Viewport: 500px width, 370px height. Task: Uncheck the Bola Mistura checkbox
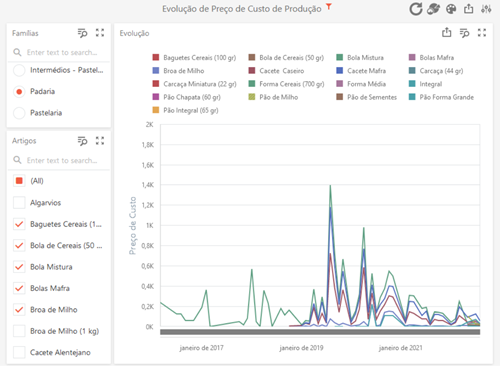pyautogui.click(x=19, y=267)
